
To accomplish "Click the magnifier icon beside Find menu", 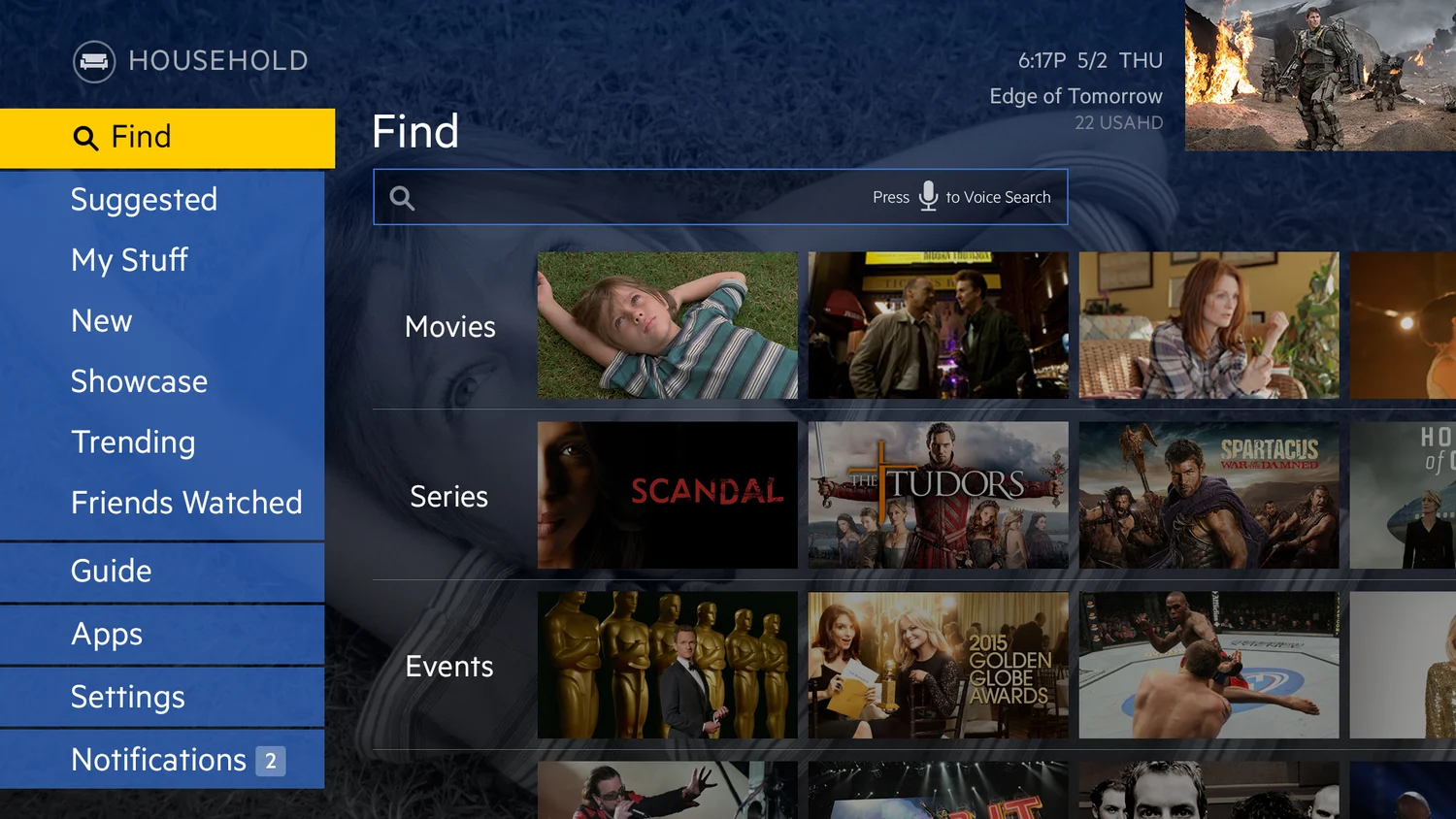I will tap(85, 138).
